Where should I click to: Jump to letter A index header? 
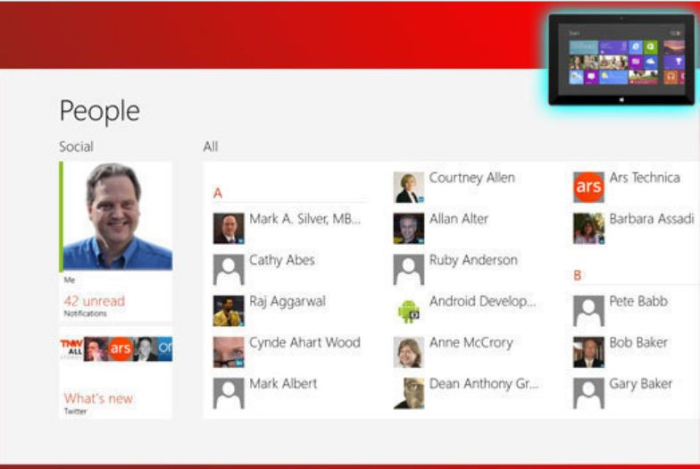217,193
